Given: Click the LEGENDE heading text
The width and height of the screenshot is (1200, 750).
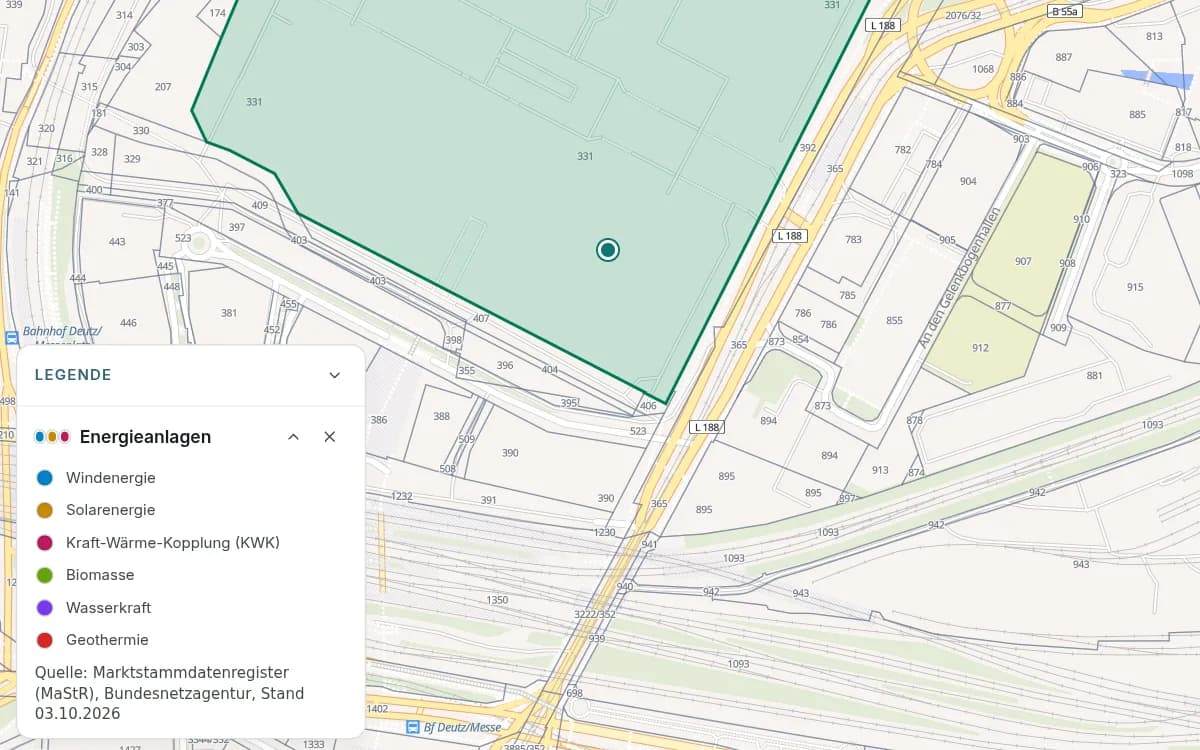Looking at the screenshot, I should coord(73,375).
